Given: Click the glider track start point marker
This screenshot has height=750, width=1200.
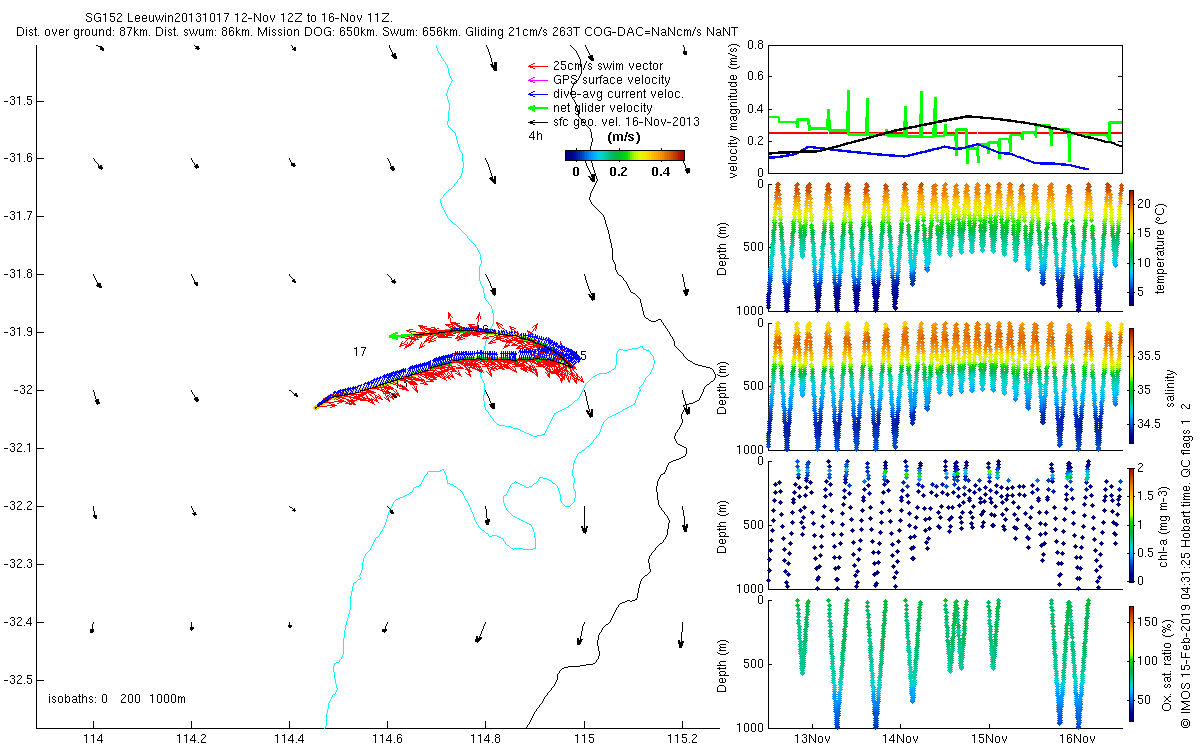Looking at the screenshot, I should click(x=315, y=408).
